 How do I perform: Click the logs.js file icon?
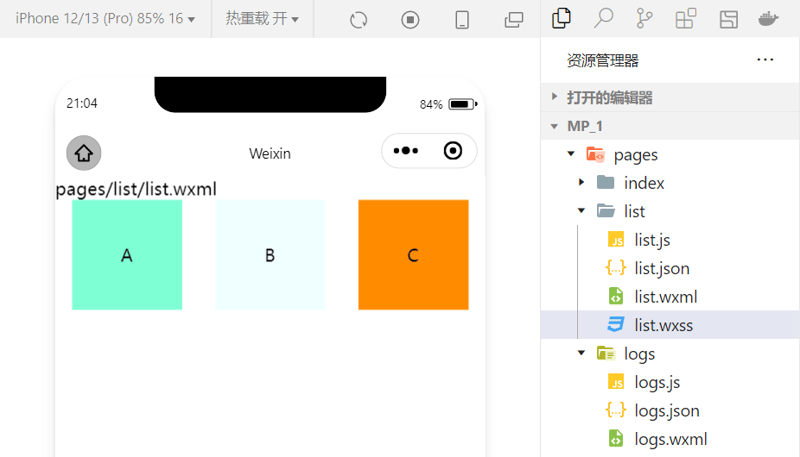(616, 382)
